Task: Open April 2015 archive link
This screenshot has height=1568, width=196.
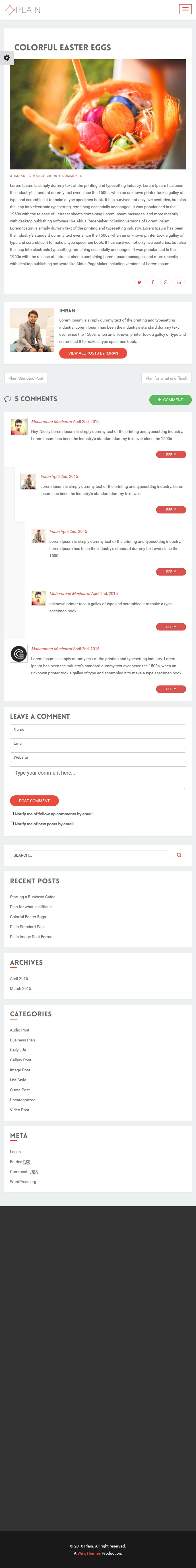Action: coord(19,978)
